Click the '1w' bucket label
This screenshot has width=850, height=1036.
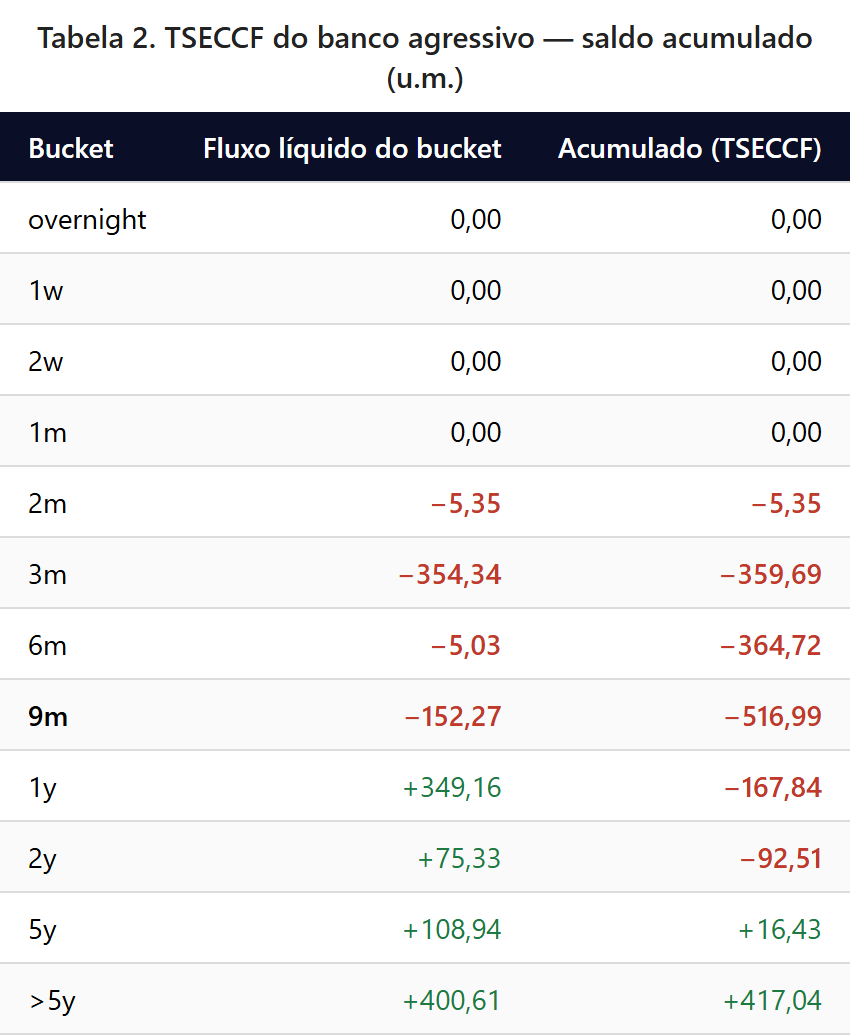pyautogui.click(x=44, y=291)
